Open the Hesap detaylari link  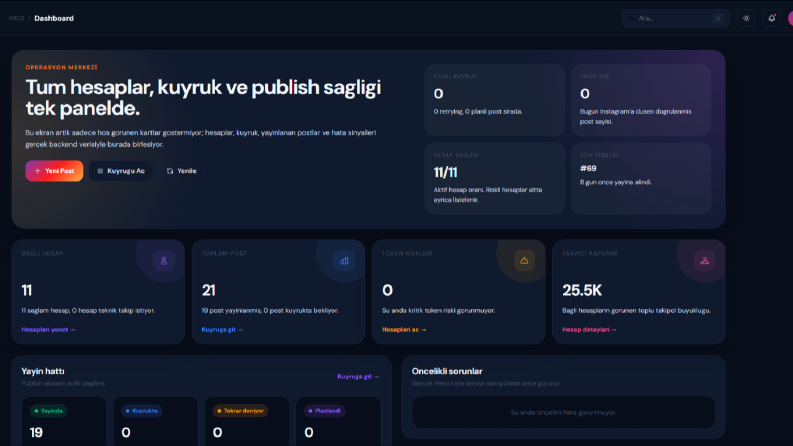pos(589,329)
